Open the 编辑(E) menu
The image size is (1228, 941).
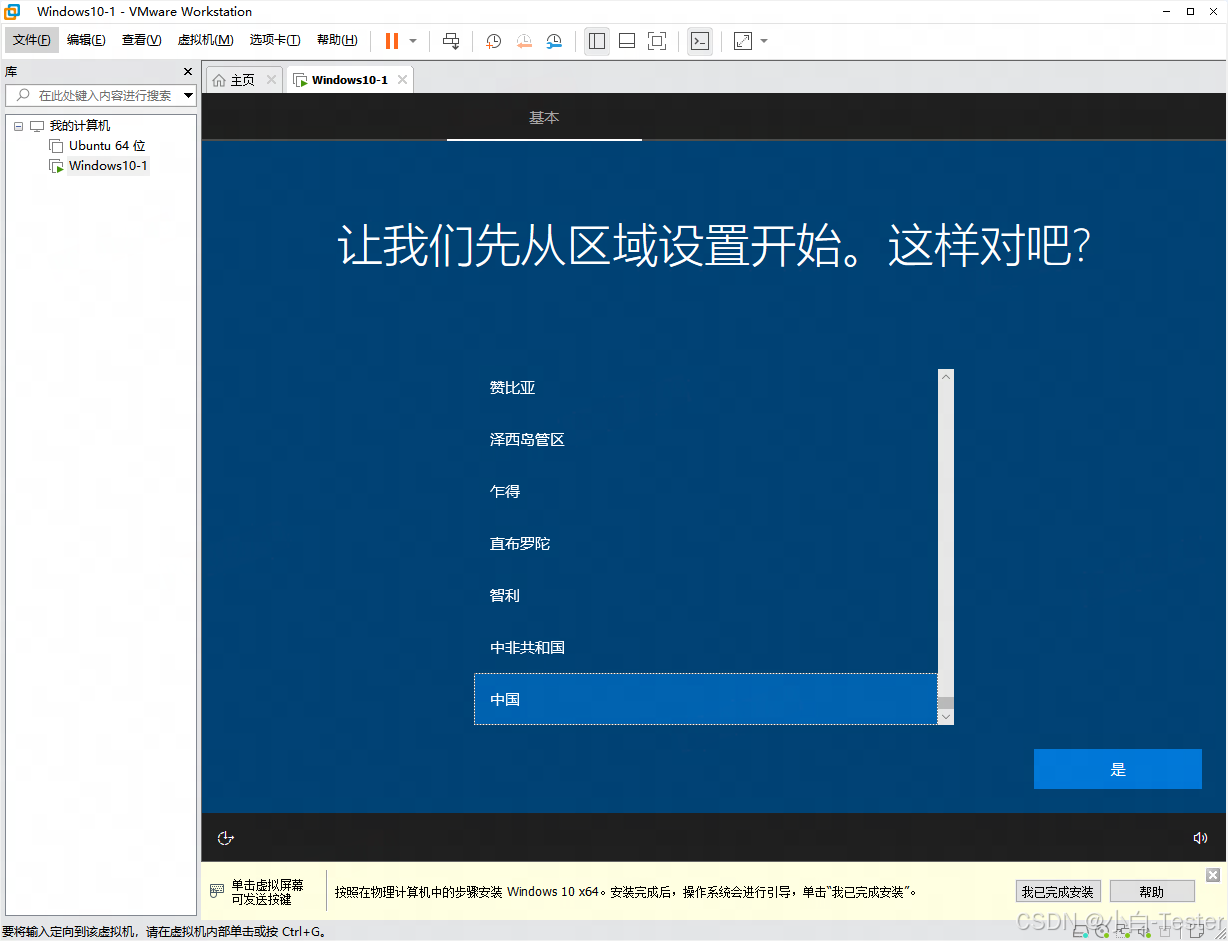[x=86, y=40]
